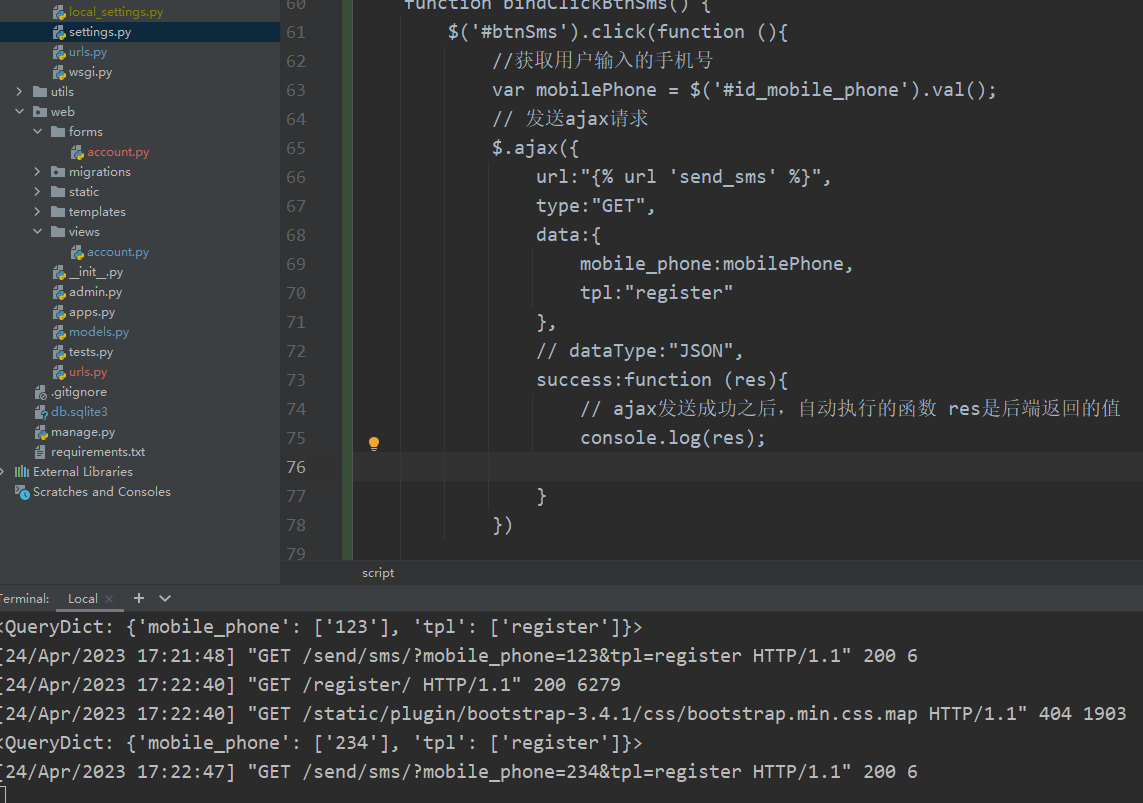Click the admin.py Python file icon
Viewport: 1143px width, 803px height.
pos(59,292)
